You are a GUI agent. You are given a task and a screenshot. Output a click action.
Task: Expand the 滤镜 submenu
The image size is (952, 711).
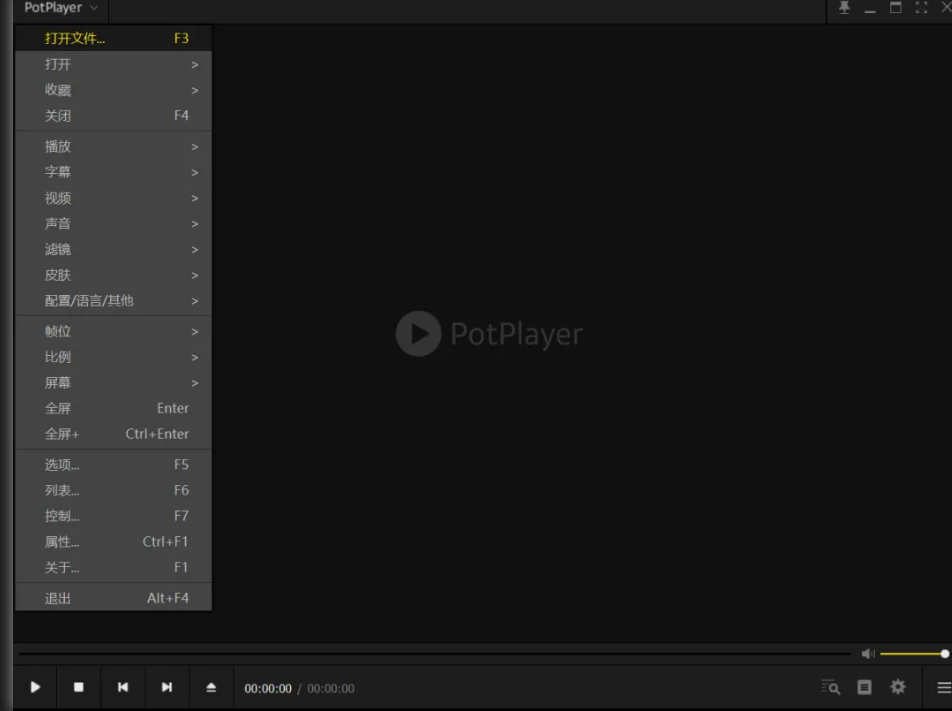pos(114,249)
